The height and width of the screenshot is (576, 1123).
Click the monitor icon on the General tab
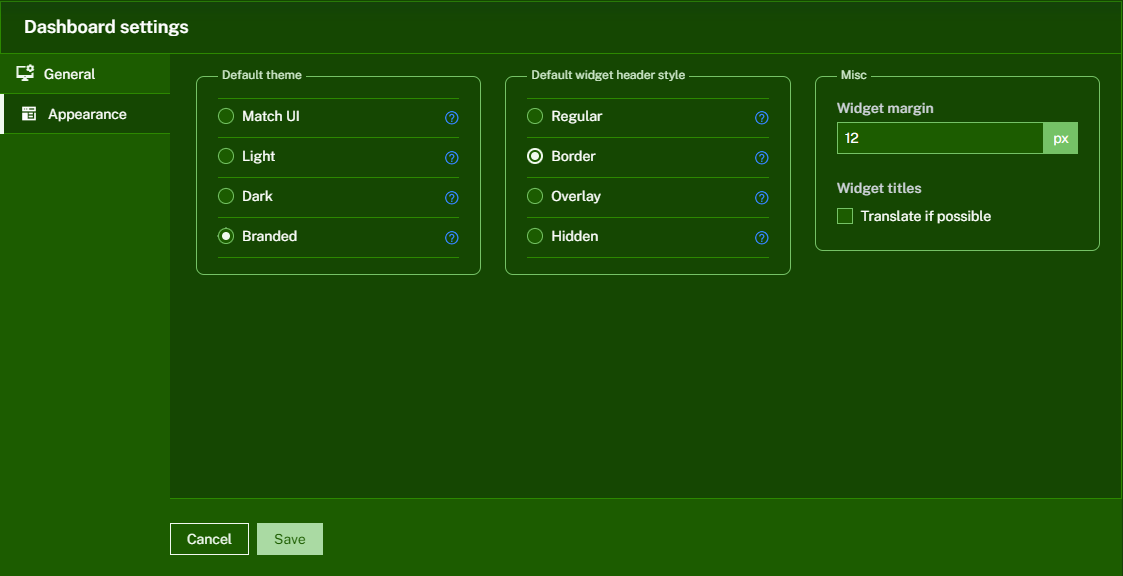point(26,73)
